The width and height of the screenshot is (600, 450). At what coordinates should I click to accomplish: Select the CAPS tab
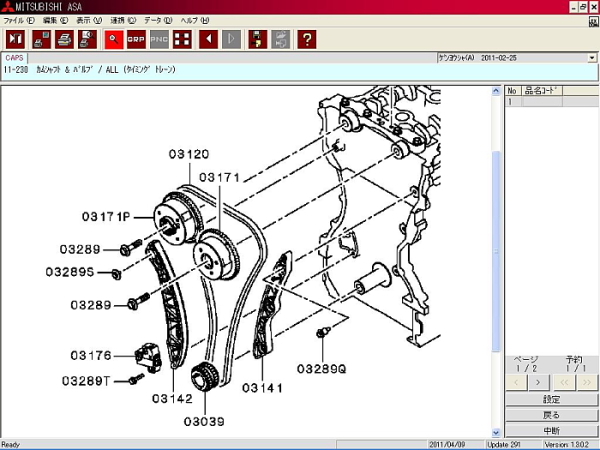point(15,58)
